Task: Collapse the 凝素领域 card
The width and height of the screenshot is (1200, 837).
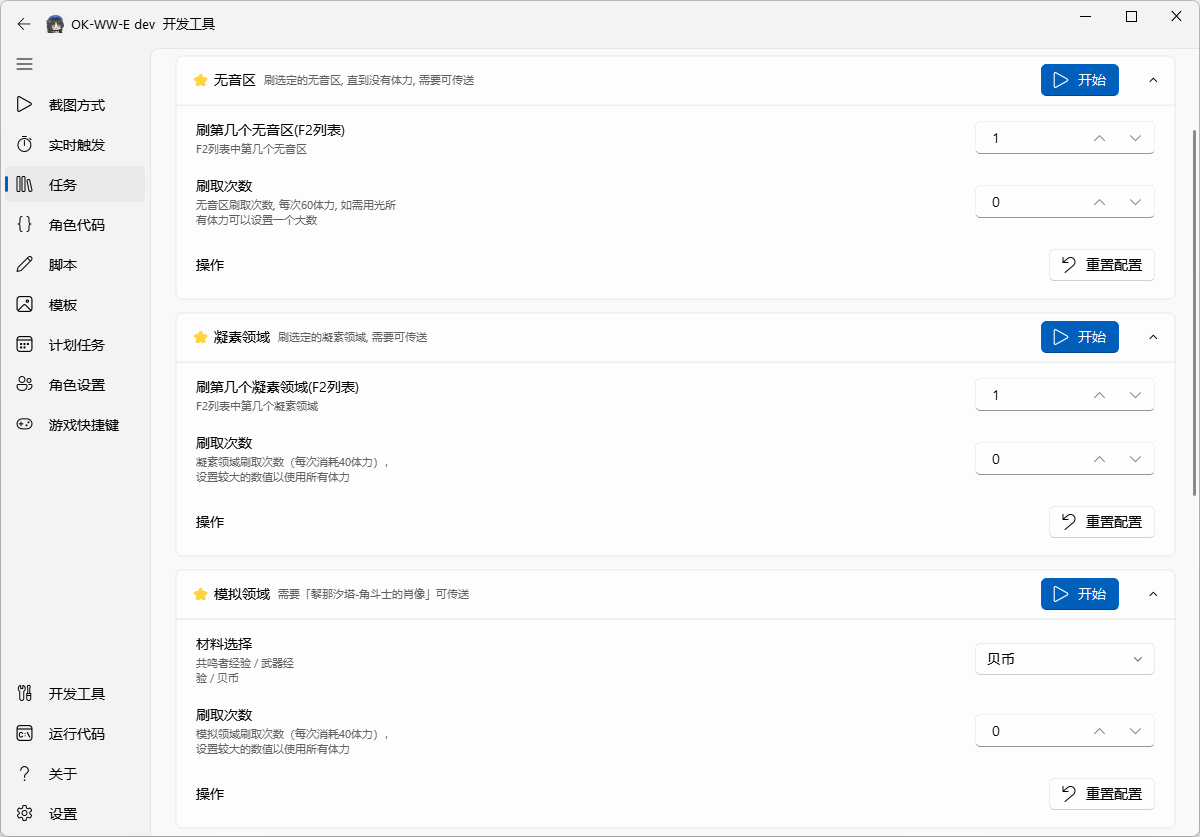Action: [x=1153, y=337]
